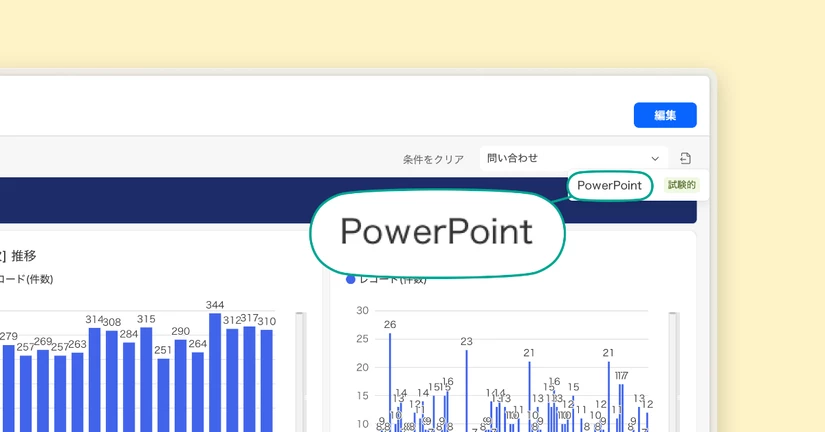Click the 290 bar value label
825x432 pixels.
[x=180, y=331]
